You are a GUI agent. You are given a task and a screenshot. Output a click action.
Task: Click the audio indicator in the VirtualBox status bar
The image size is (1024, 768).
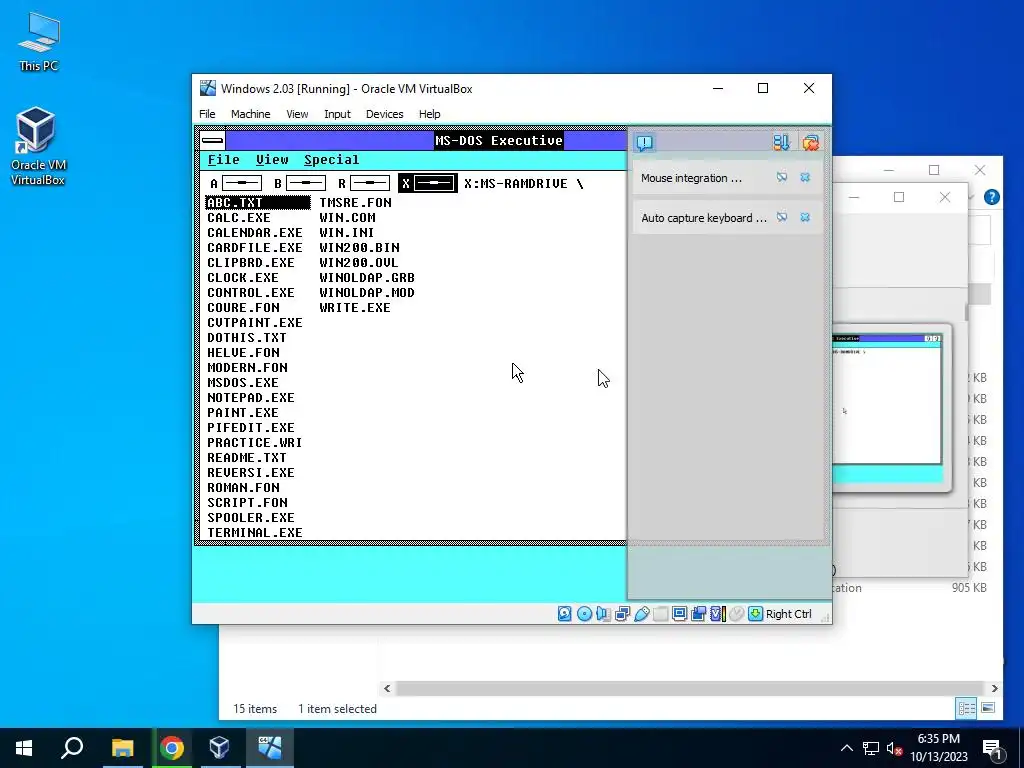click(603, 614)
